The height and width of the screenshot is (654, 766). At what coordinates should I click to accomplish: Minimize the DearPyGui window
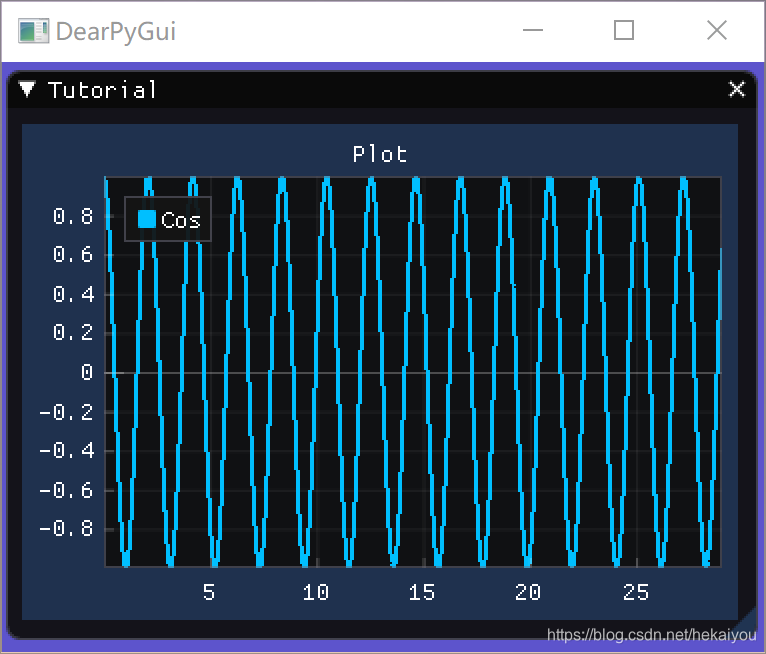(x=532, y=30)
